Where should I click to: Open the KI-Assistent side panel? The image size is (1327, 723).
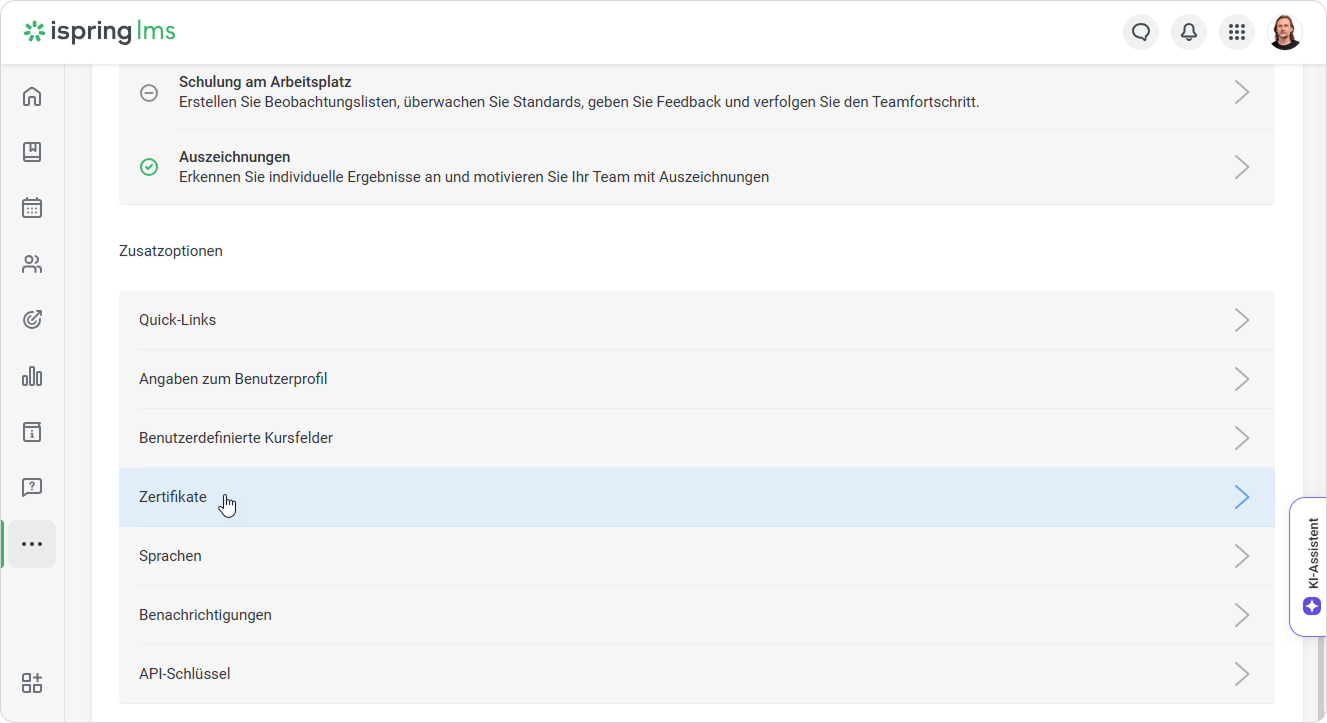coord(1311,566)
